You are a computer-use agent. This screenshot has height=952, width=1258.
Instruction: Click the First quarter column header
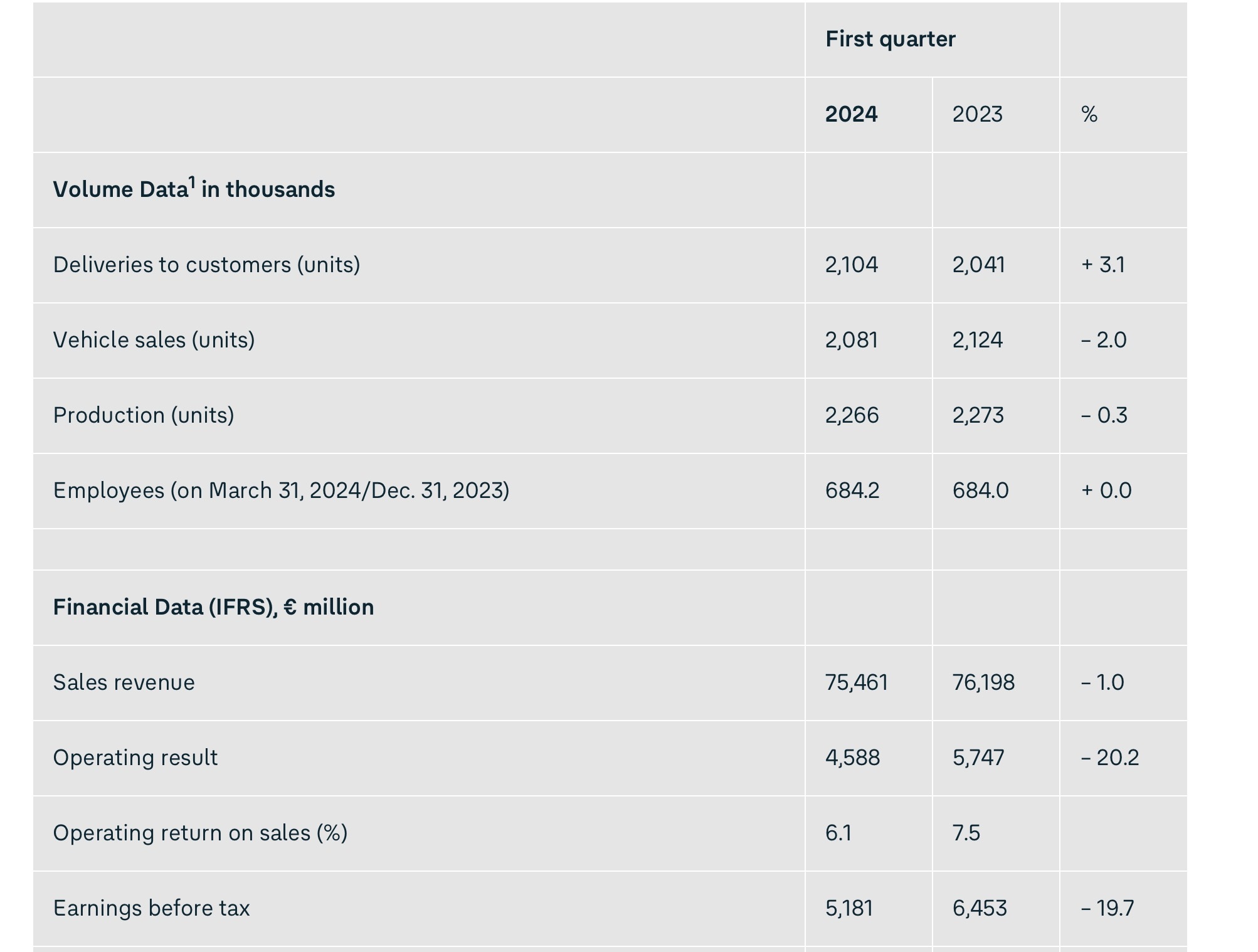890,40
